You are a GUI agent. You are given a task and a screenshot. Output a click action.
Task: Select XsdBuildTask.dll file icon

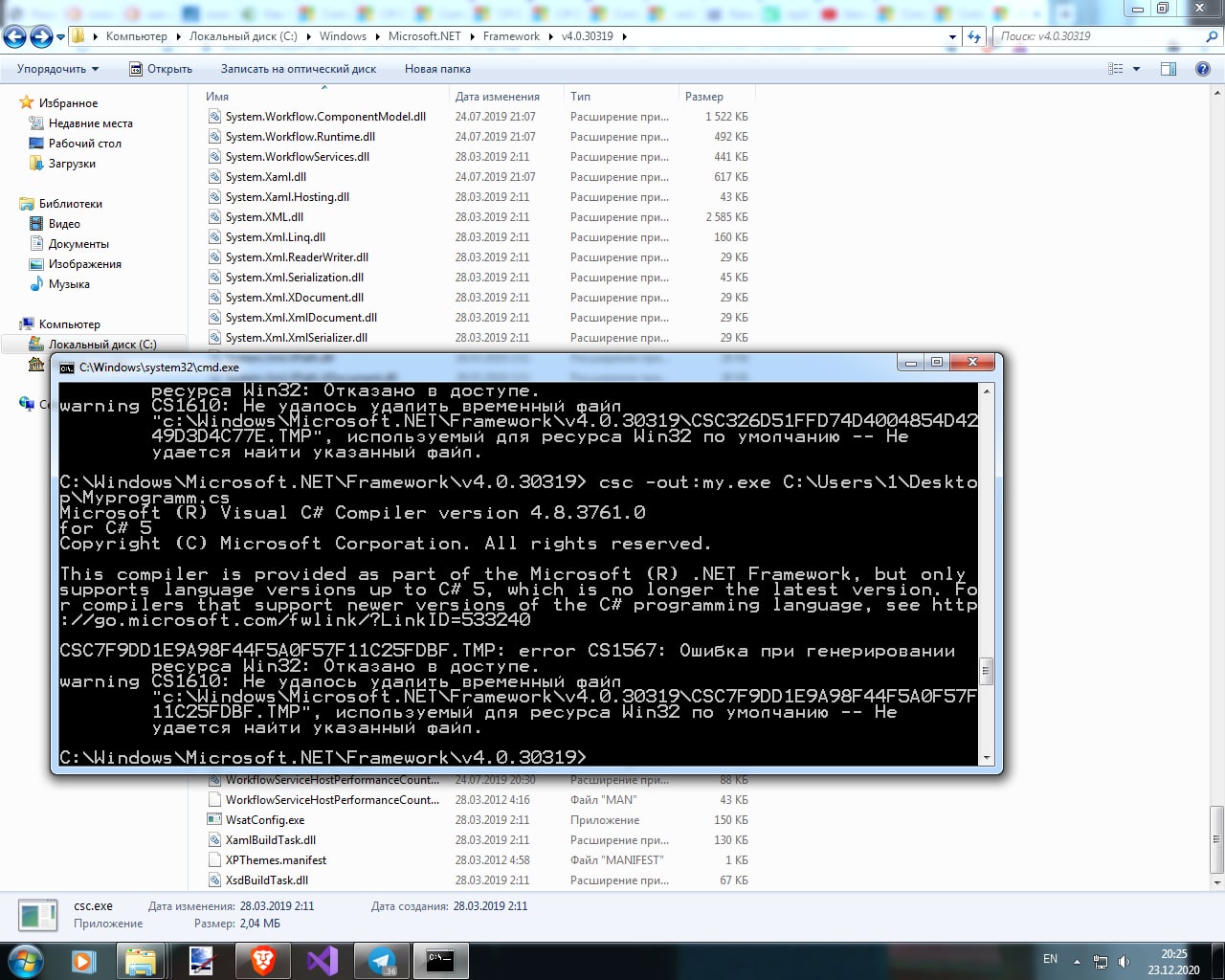click(215, 880)
